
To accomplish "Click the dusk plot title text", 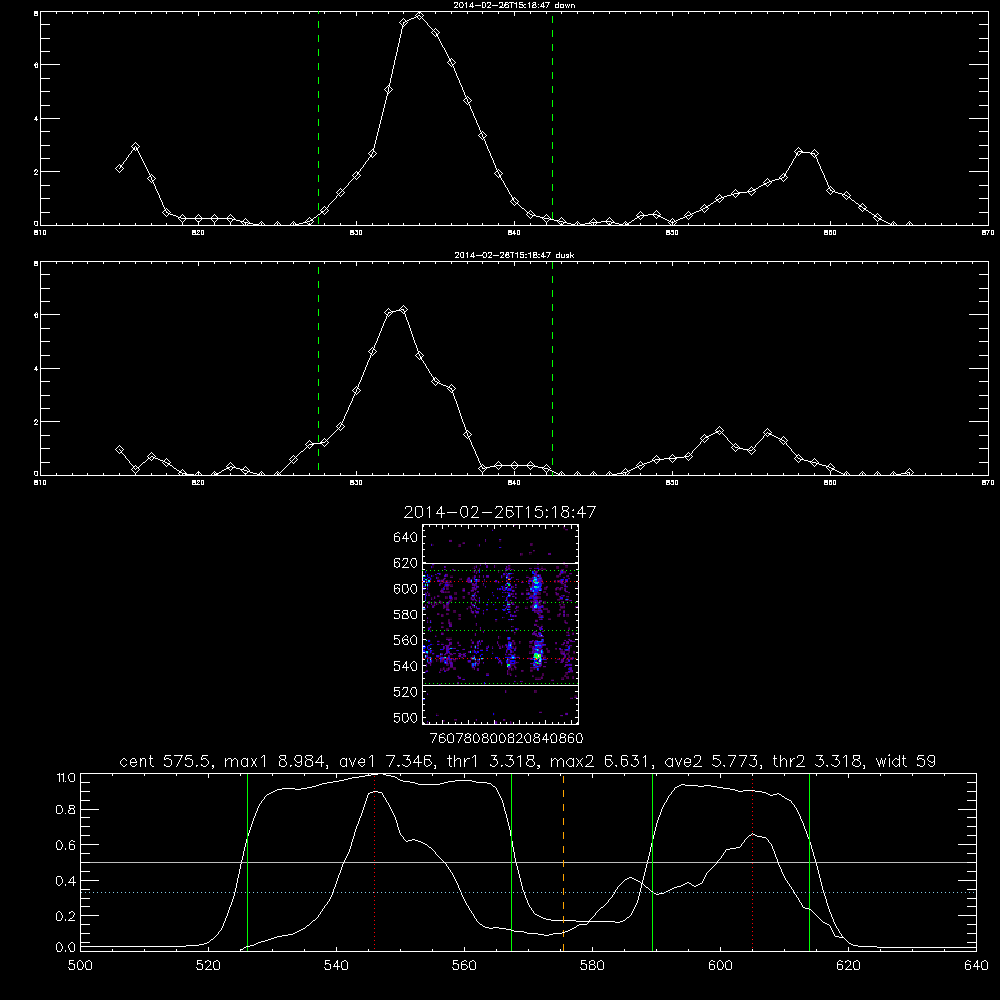I will click(514, 255).
